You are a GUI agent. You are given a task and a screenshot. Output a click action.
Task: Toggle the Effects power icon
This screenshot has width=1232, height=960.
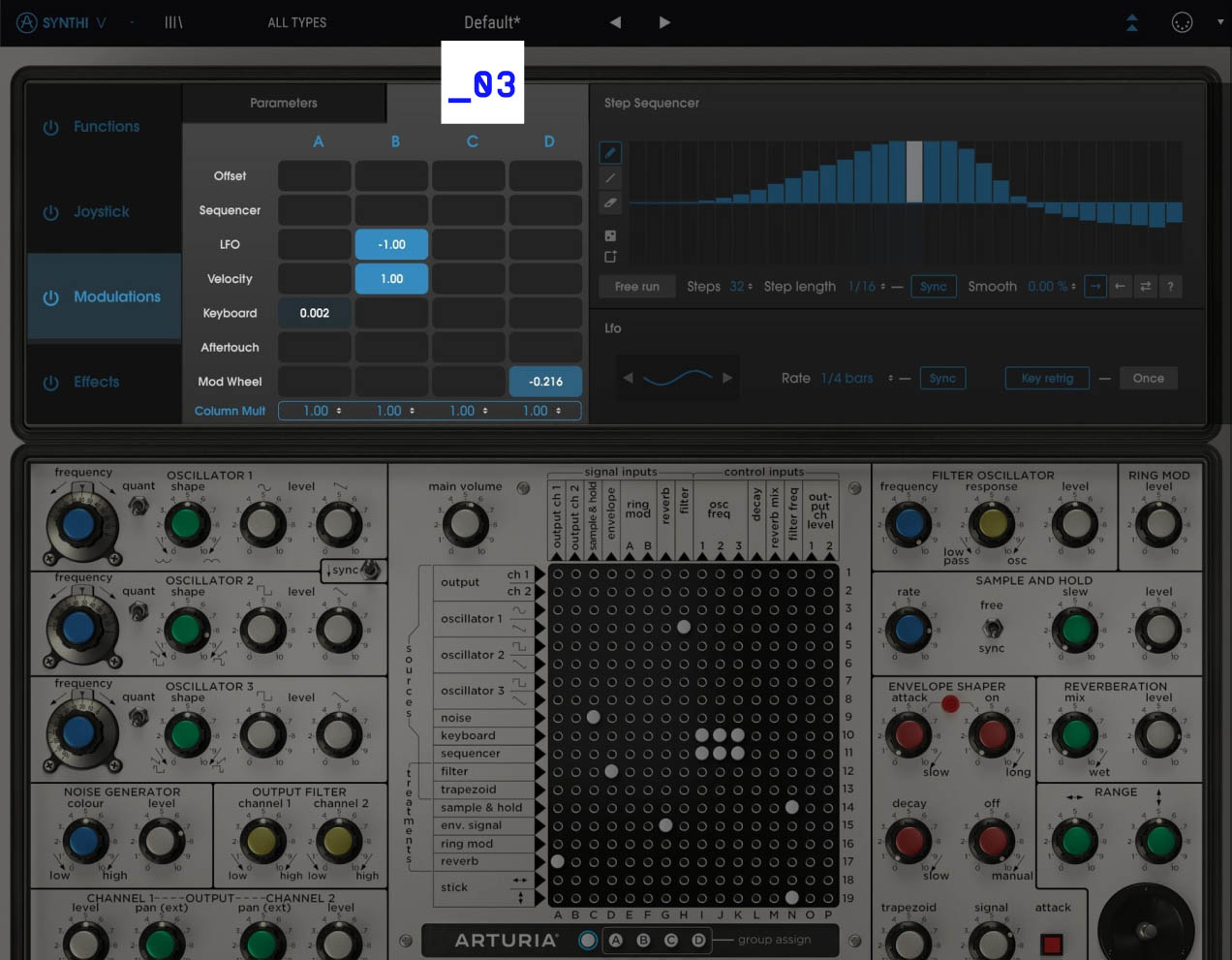click(51, 383)
